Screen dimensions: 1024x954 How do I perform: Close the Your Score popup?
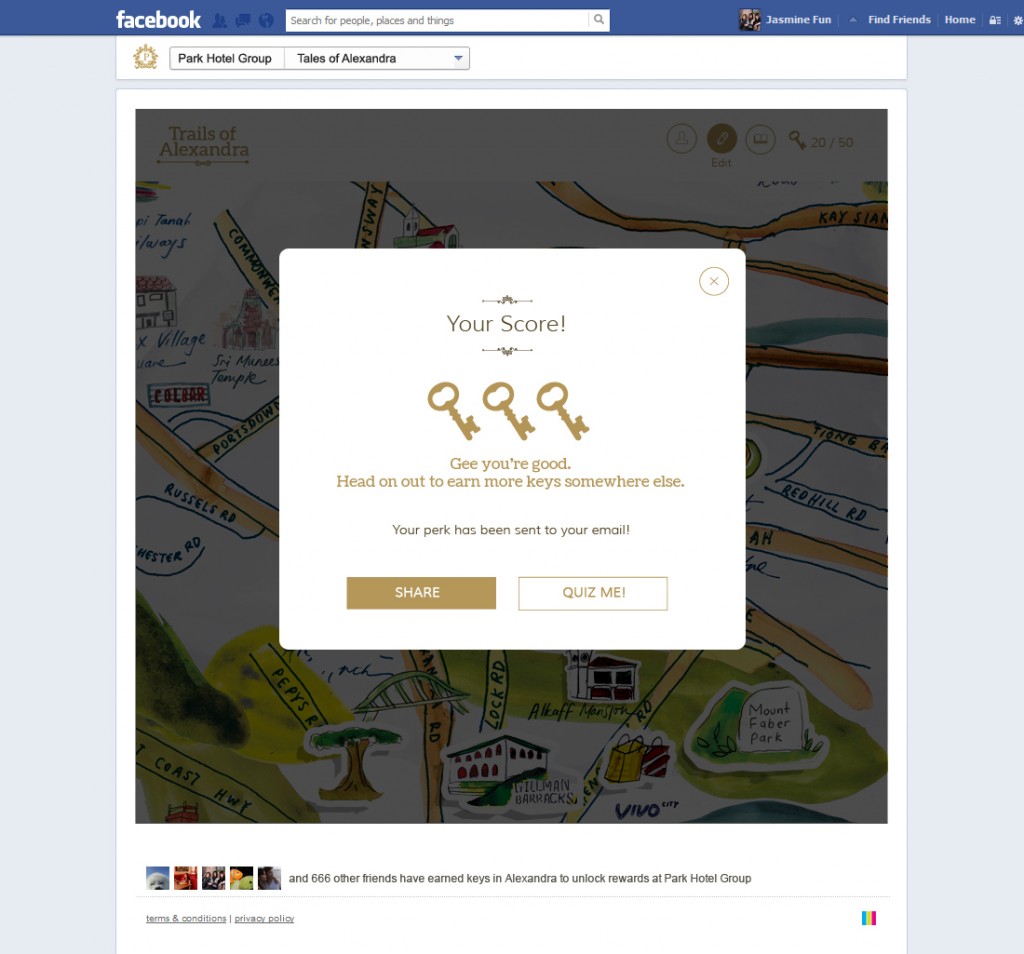pos(714,281)
